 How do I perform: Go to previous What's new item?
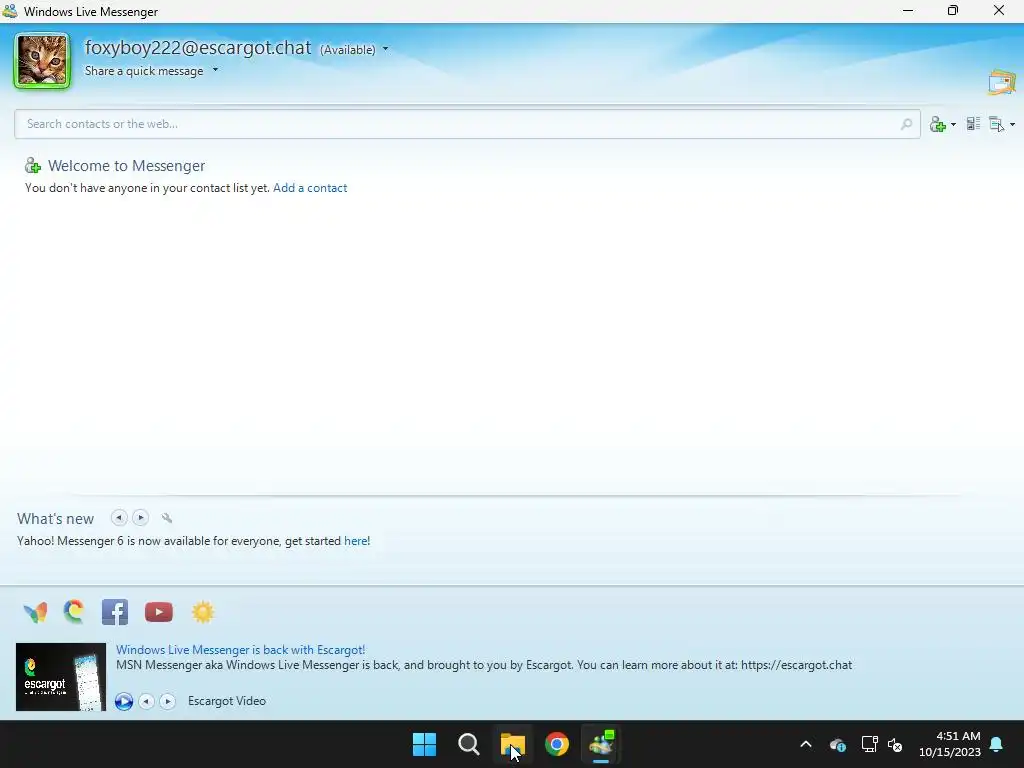119,518
